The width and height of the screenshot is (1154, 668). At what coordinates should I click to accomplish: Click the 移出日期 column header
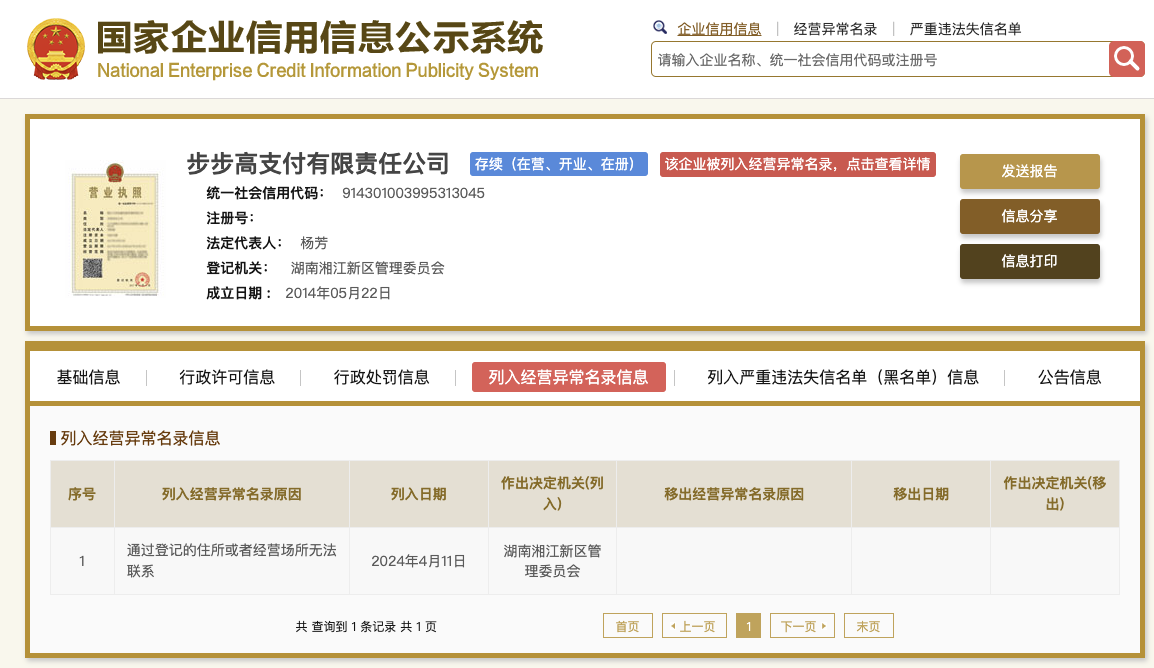click(921, 494)
